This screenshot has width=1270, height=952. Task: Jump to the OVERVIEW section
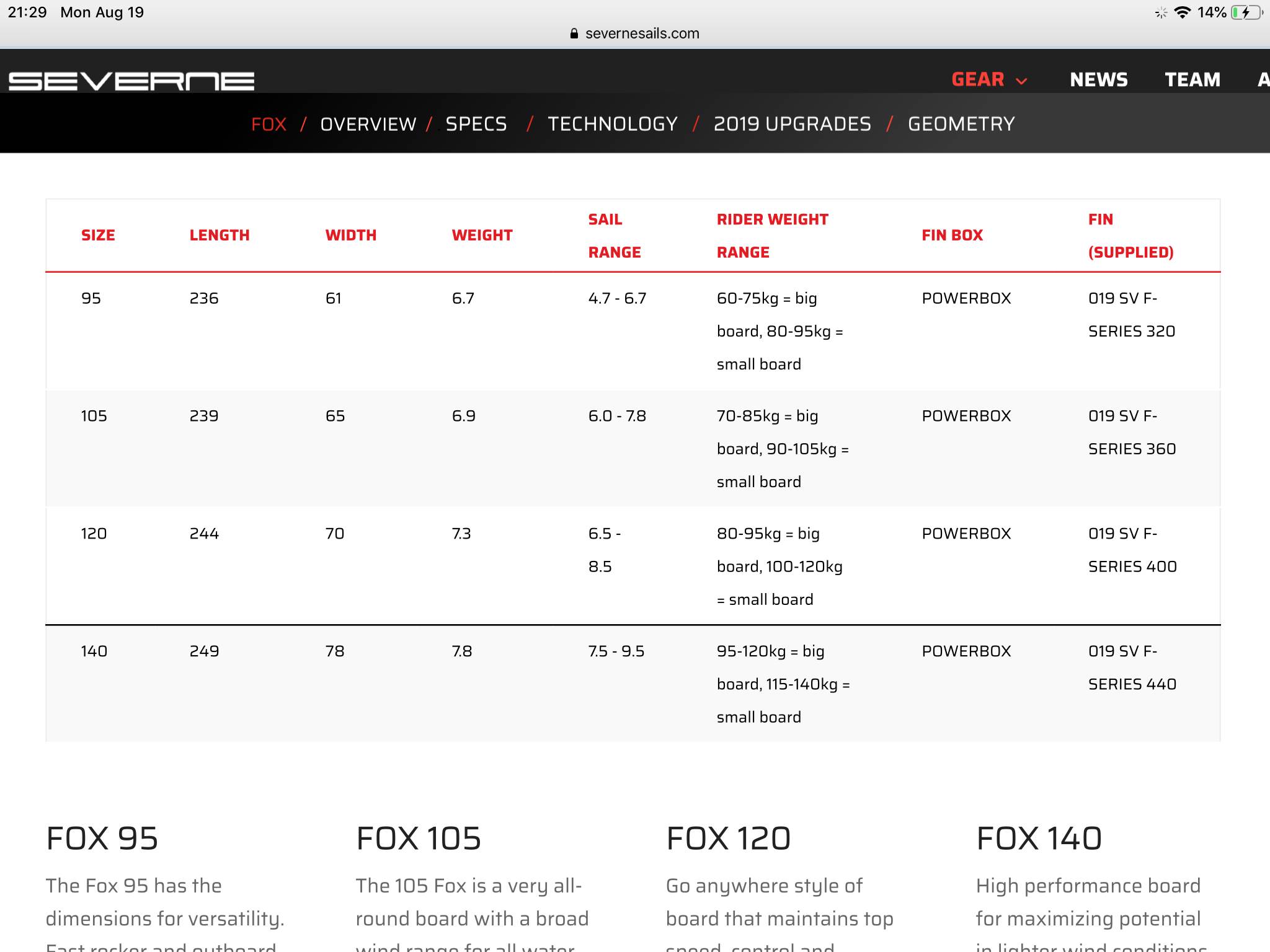(368, 124)
